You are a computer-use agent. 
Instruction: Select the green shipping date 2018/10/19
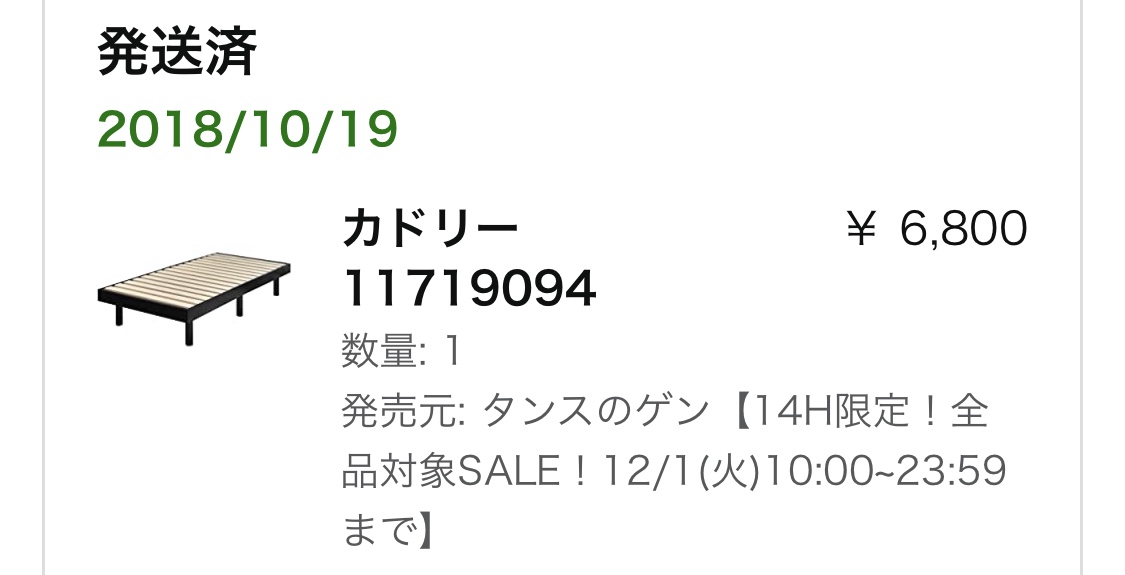[x=248, y=129]
